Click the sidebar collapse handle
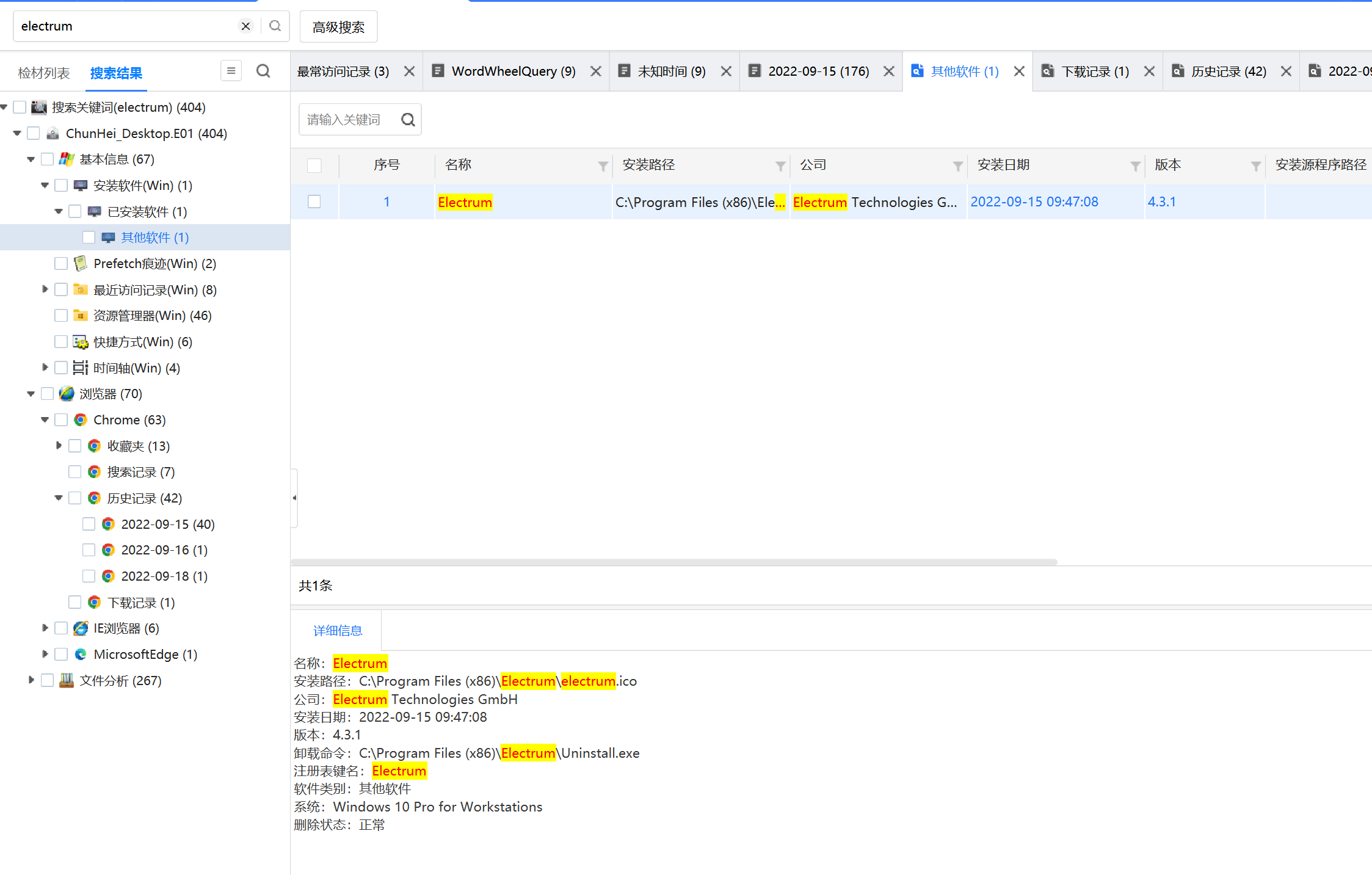1372x875 pixels. [x=294, y=498]
